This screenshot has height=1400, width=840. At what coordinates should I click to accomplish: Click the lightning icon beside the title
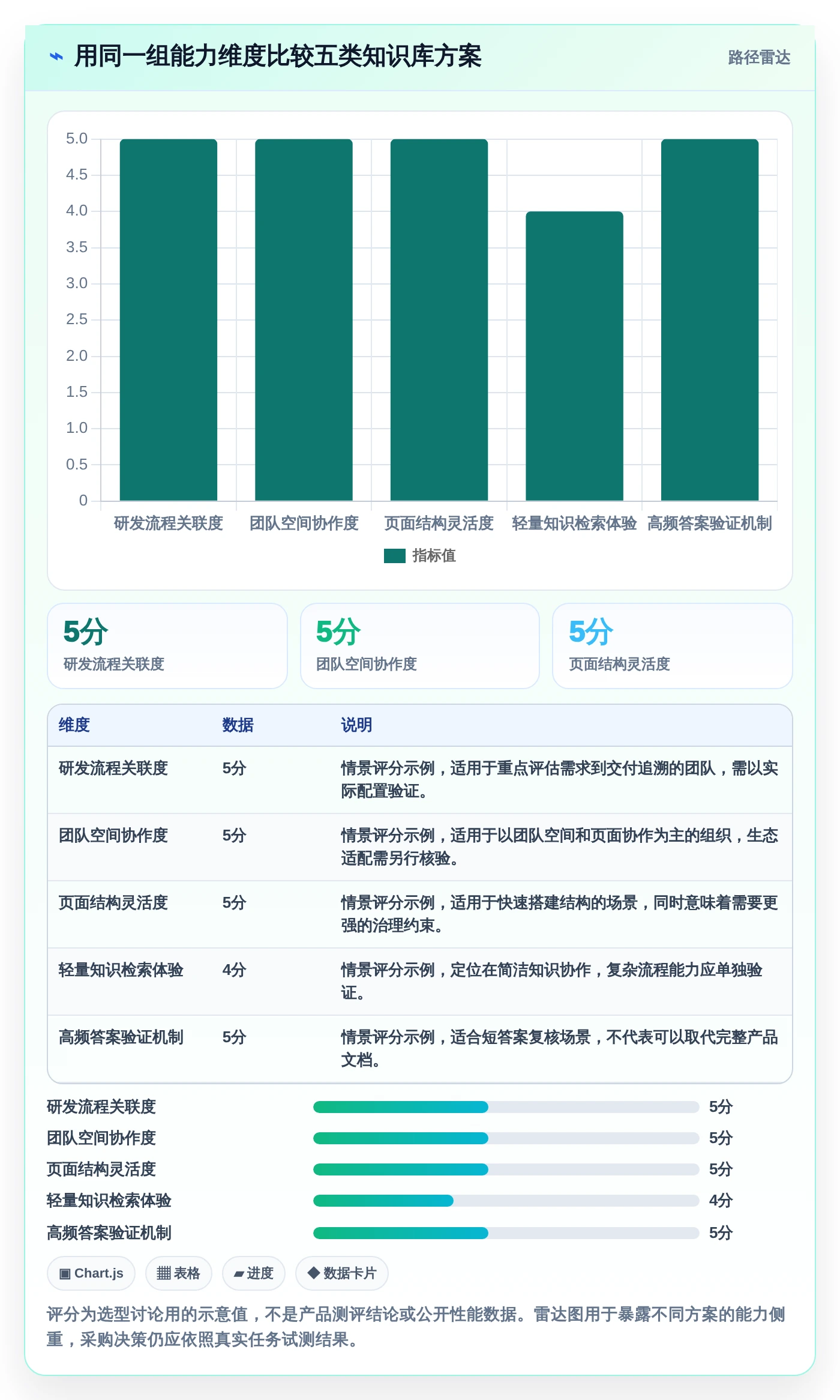coord(56,57)
